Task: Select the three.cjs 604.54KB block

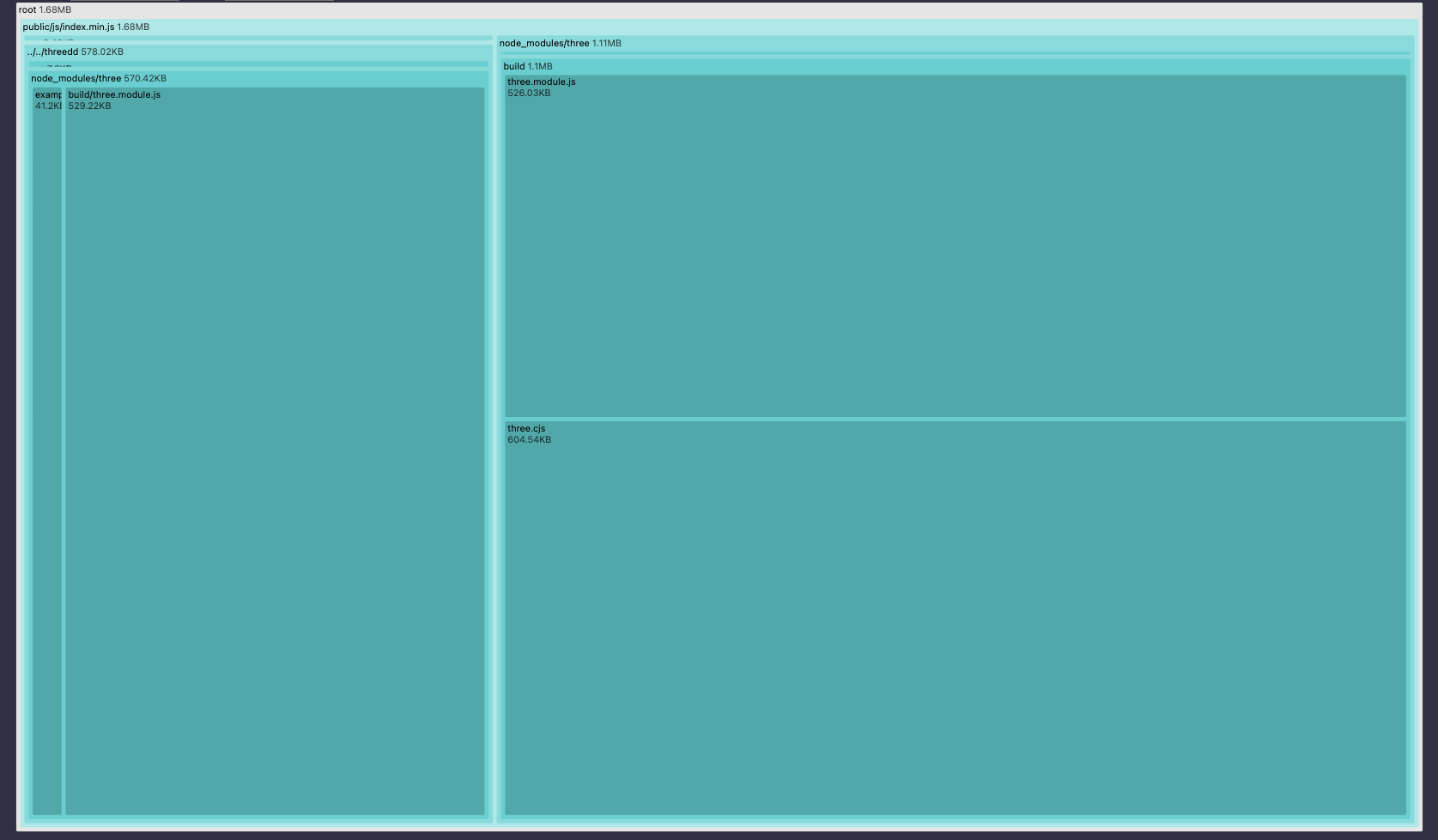Action: tap(955, 617)
